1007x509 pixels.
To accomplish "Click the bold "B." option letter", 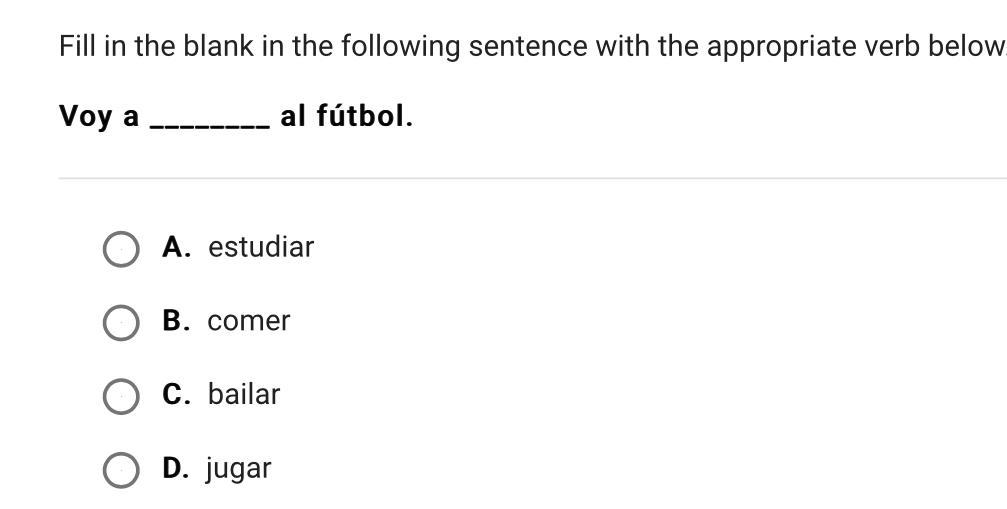I will click(x=177, y=321).
